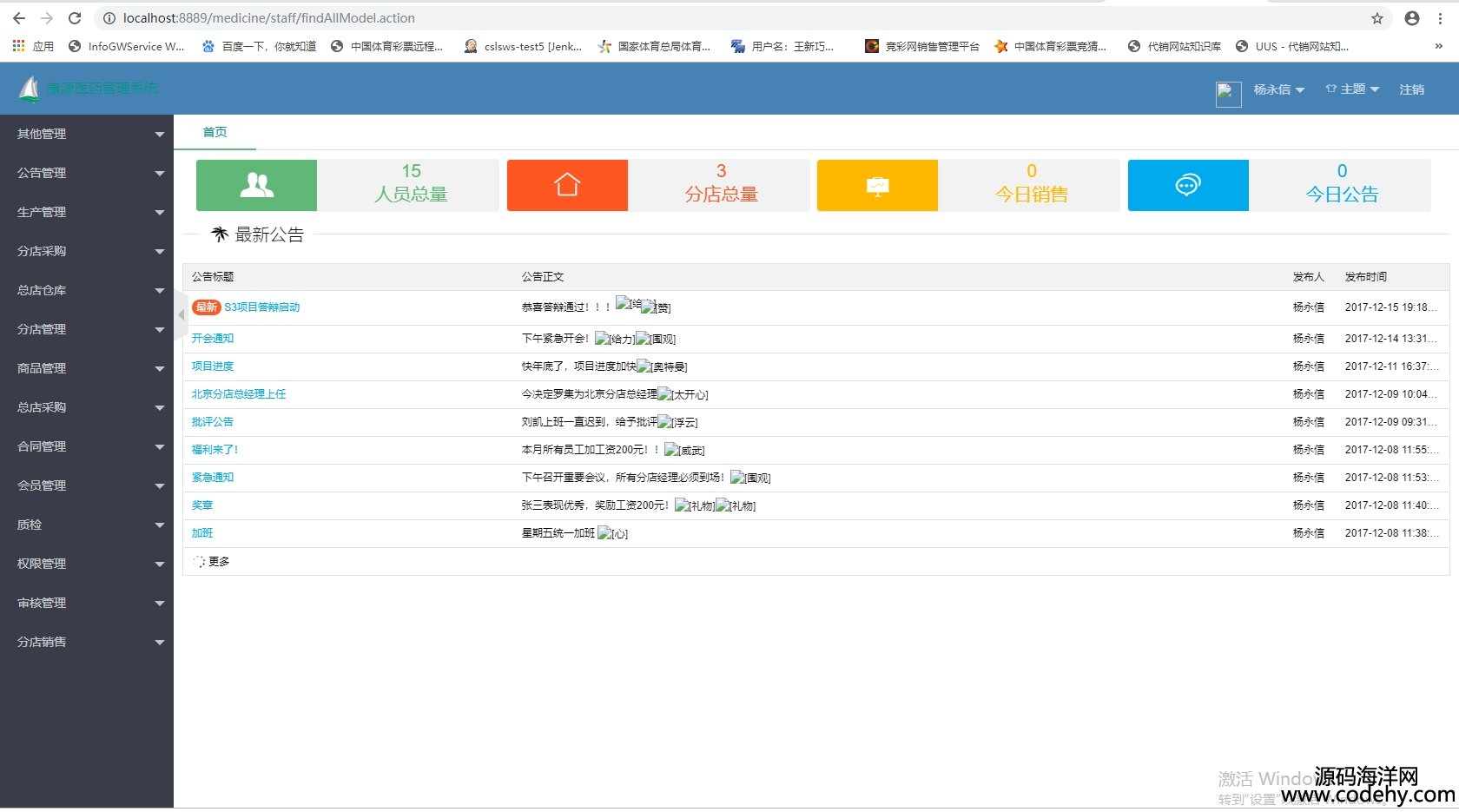Screen dimensions: 1459x812
Task: Open the S3项目答辩启动 announcement link
Action: (x=261, y=307)
